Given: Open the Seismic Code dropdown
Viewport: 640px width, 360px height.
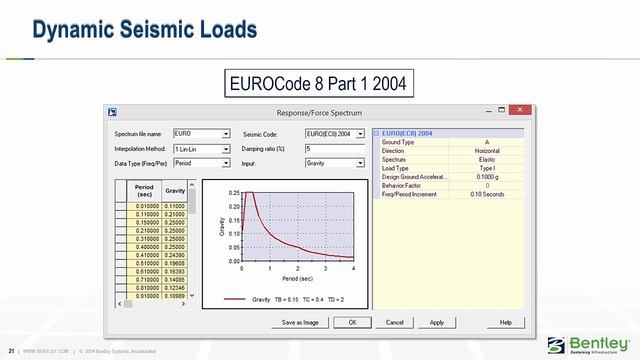Looking at the screenshot, I should tap(360, 134).
